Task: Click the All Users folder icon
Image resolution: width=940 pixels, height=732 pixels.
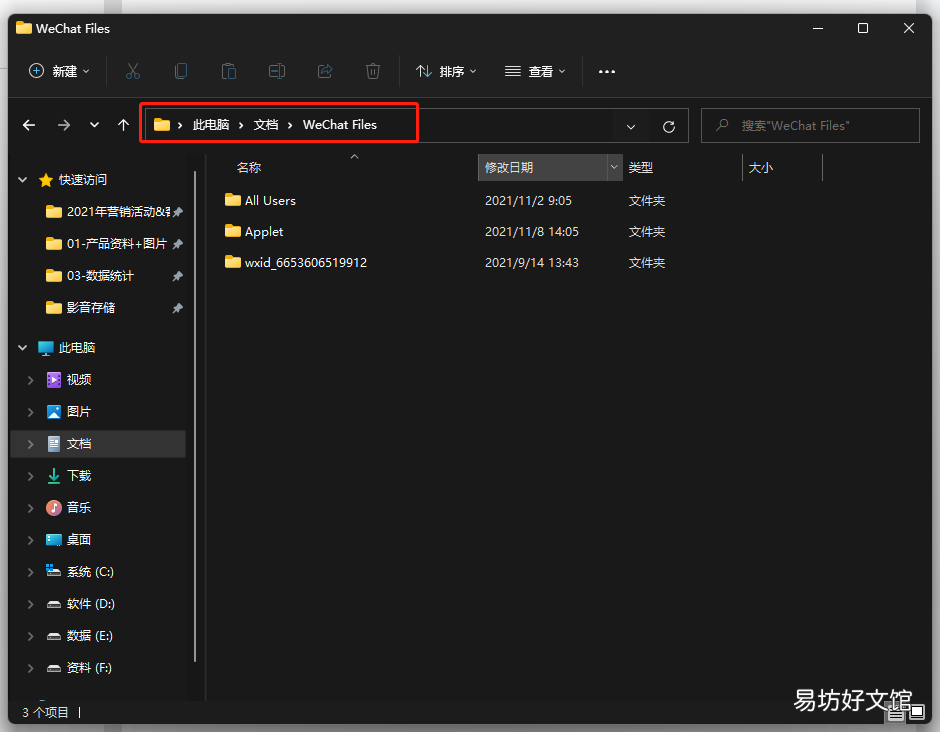Action: [x=233, y=200]
